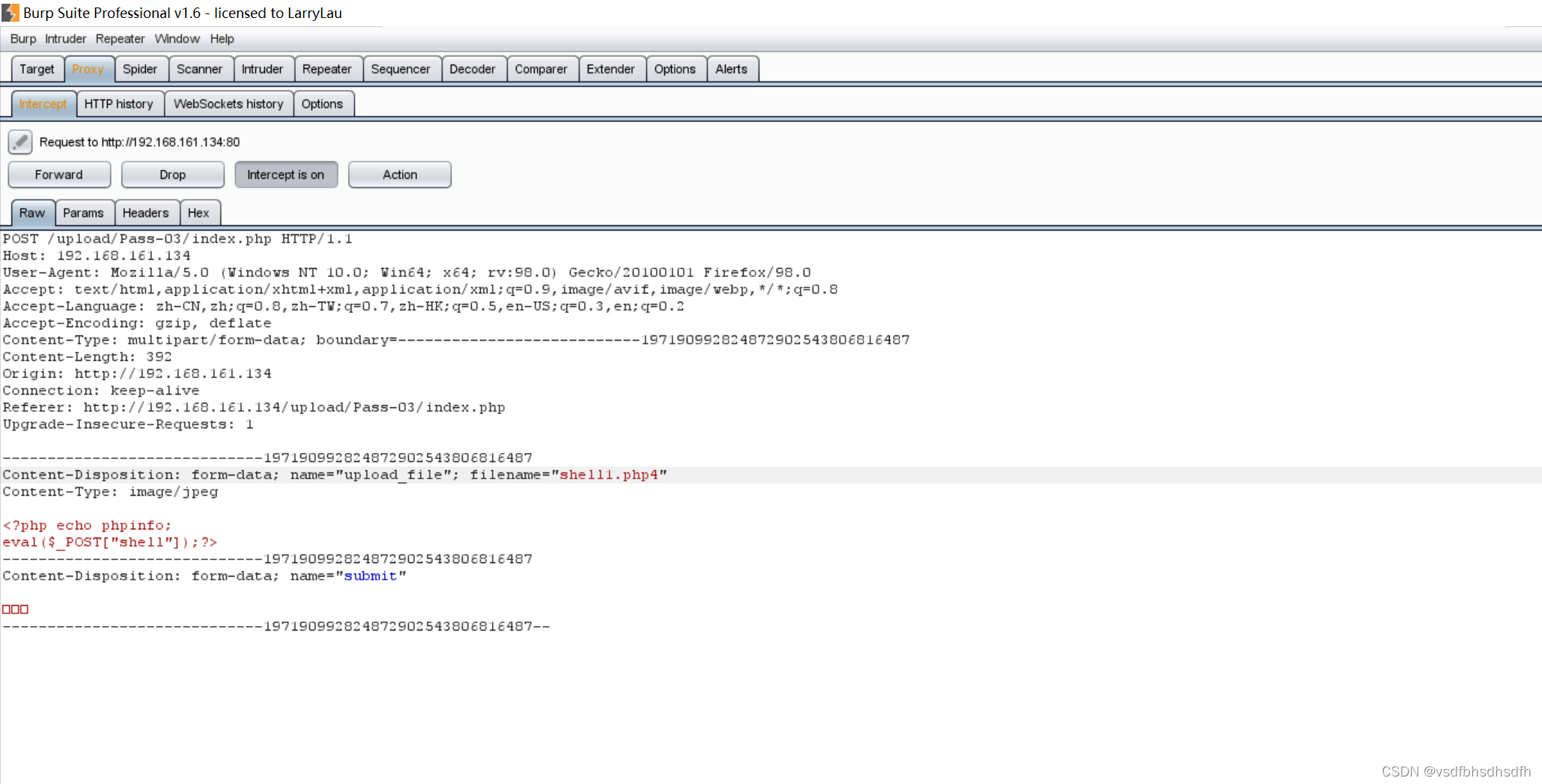Viewport: 1542px width, 784px height.
Task: Open the Comparer tab
Action: point(541,69)
